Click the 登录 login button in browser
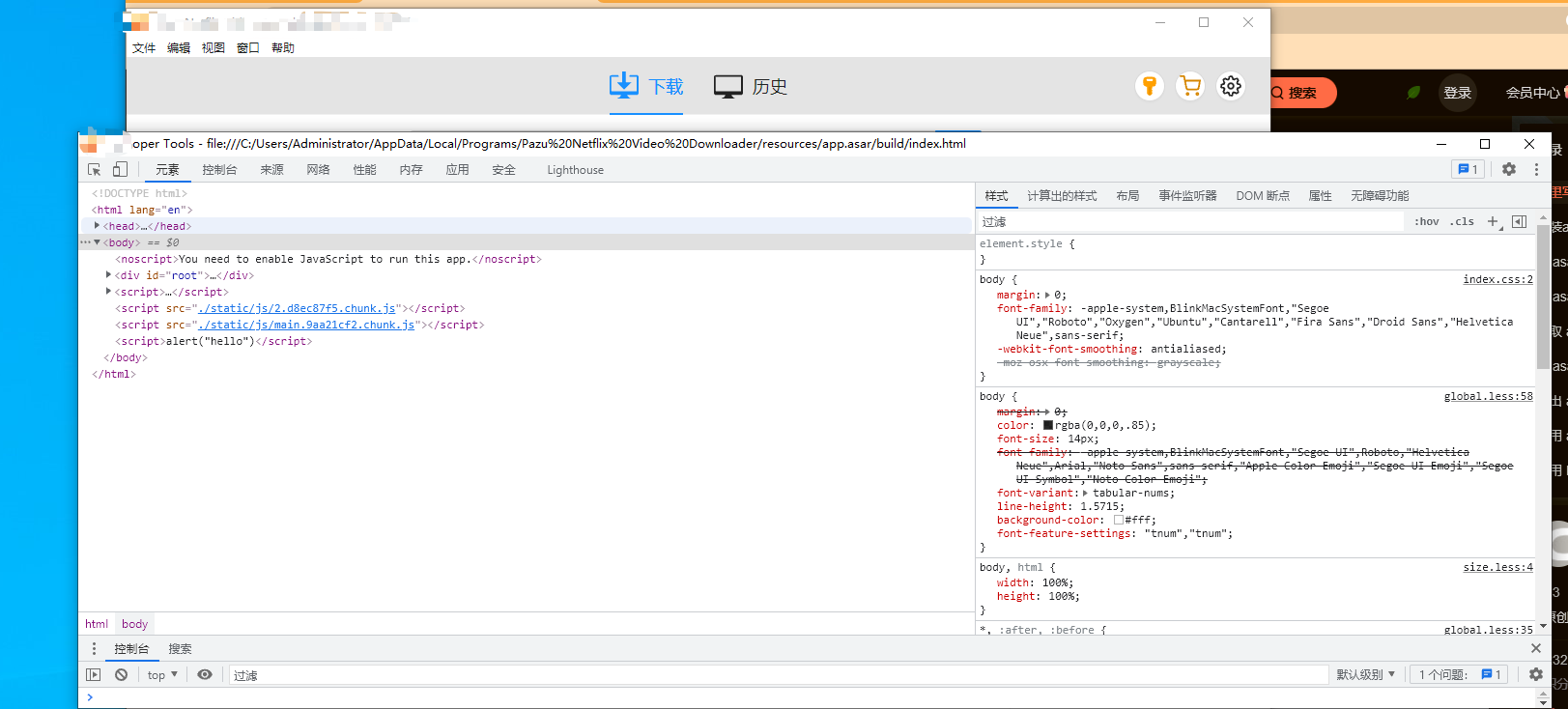1568x709 pixels. pyautogui.click(x=1457, y=93)
